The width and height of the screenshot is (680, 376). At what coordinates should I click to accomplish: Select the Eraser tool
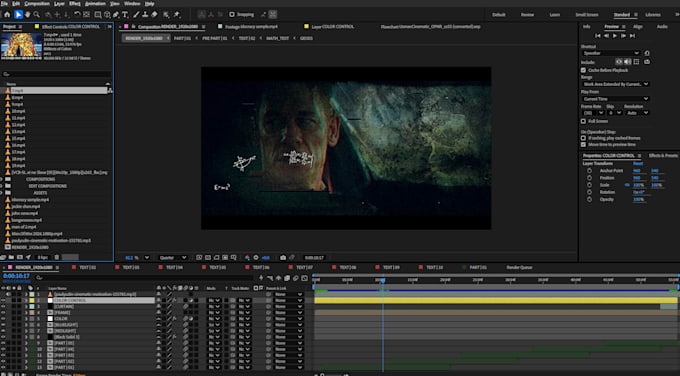(x=154, y=15)
